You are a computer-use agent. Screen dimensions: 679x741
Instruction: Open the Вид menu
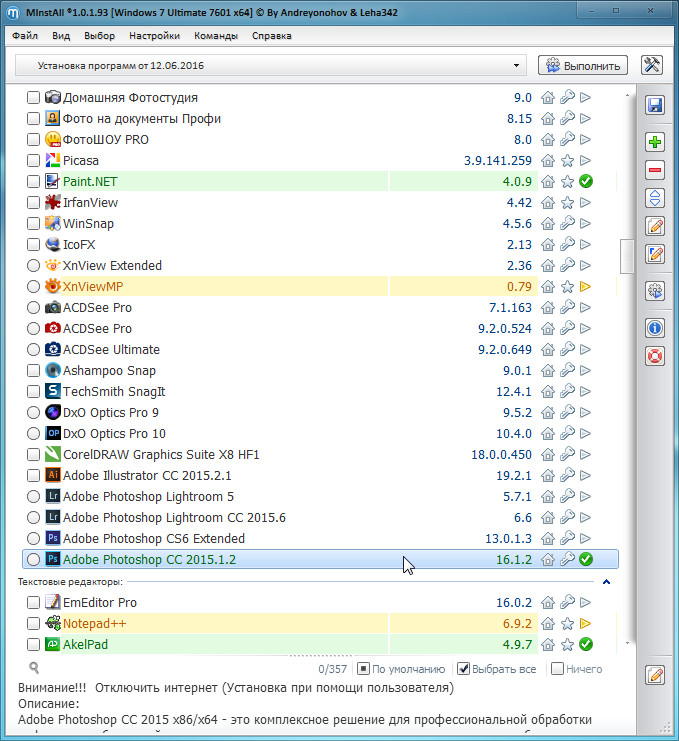61,36
